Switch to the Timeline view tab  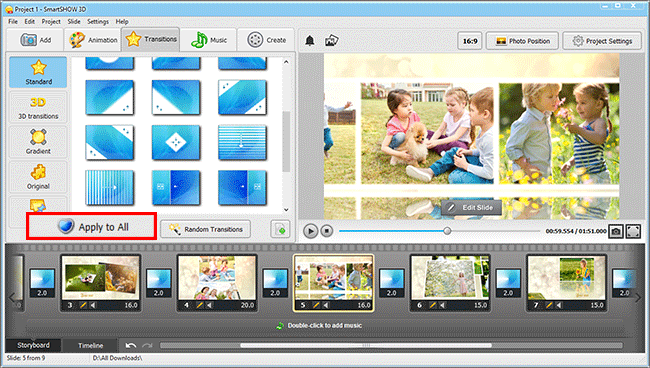click(90, 345)
